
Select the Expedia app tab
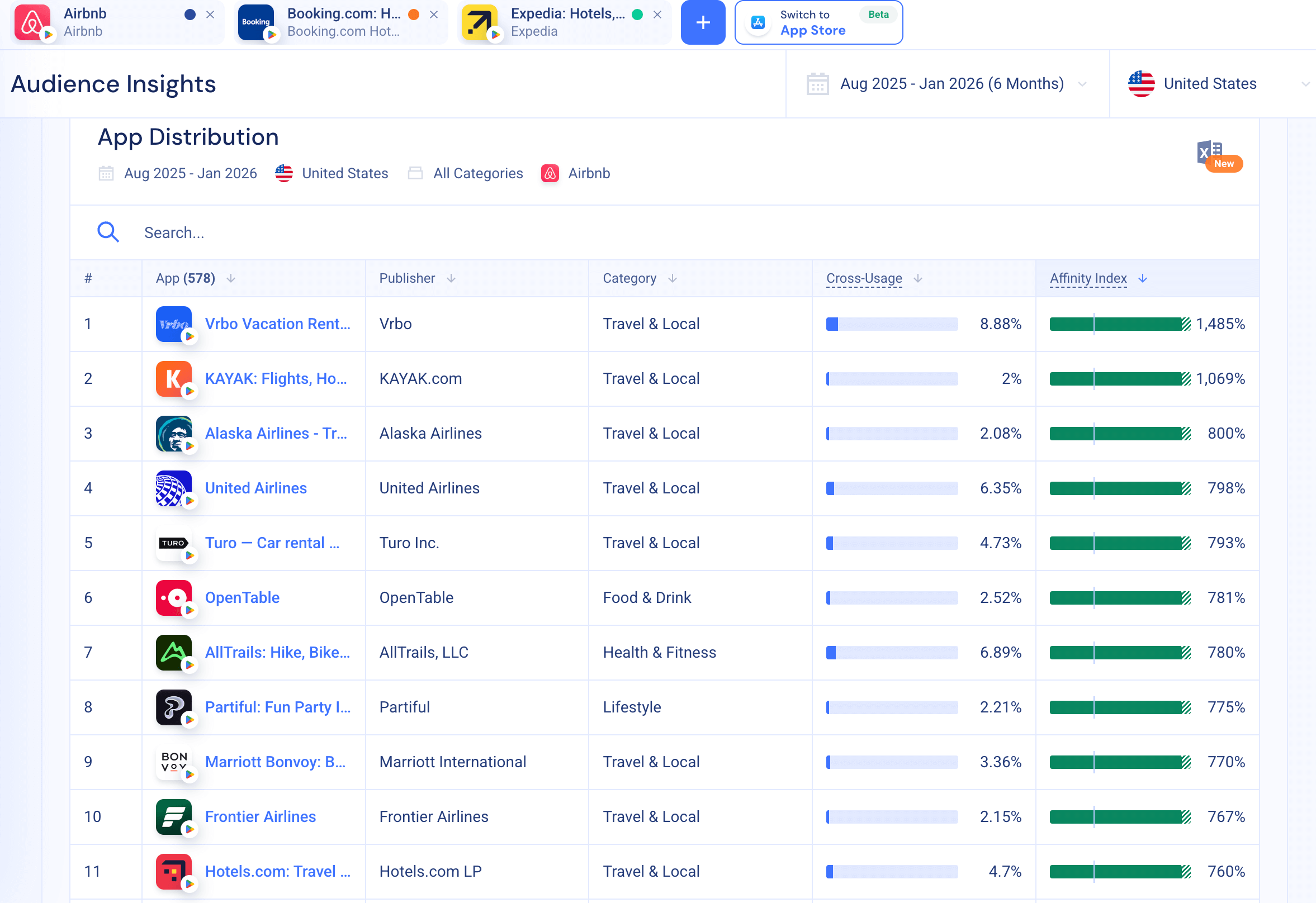[565, 22]
